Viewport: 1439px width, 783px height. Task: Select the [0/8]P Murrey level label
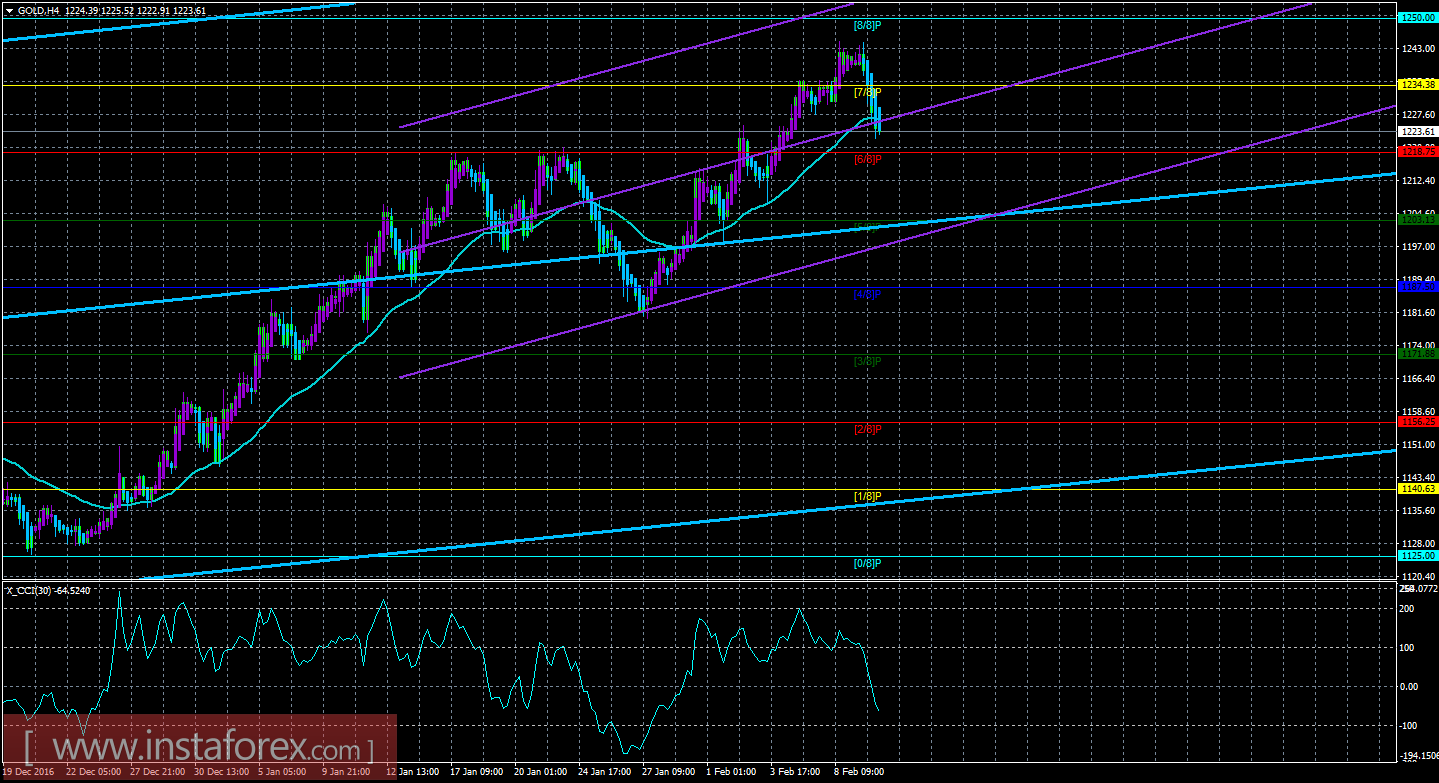tap(867, 563)
